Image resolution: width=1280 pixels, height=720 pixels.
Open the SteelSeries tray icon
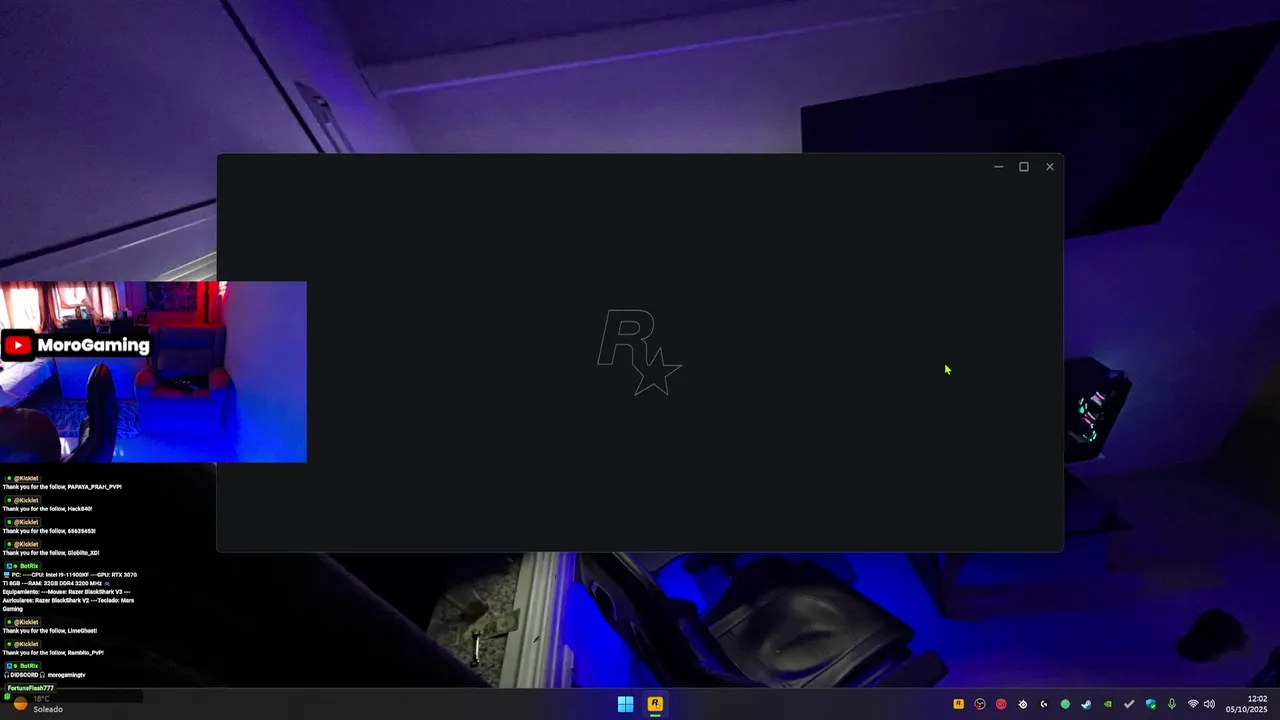[1022, 704]
